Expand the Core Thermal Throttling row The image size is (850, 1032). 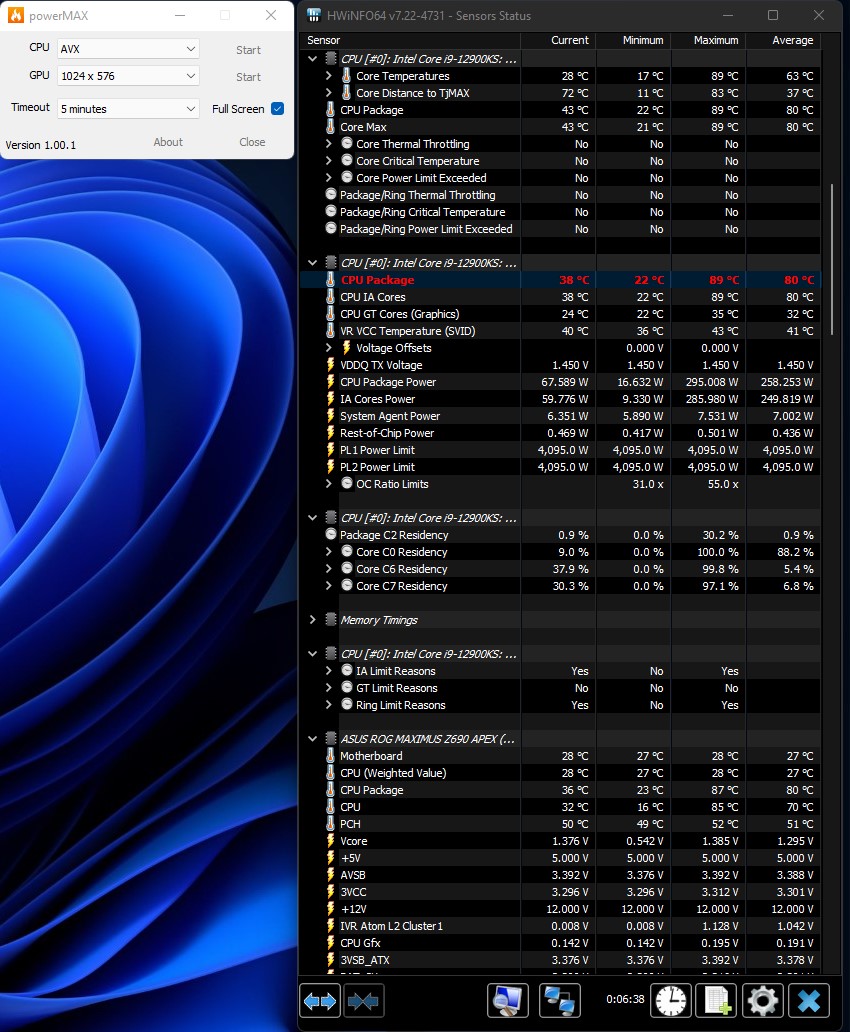click(x=329, y=143)
